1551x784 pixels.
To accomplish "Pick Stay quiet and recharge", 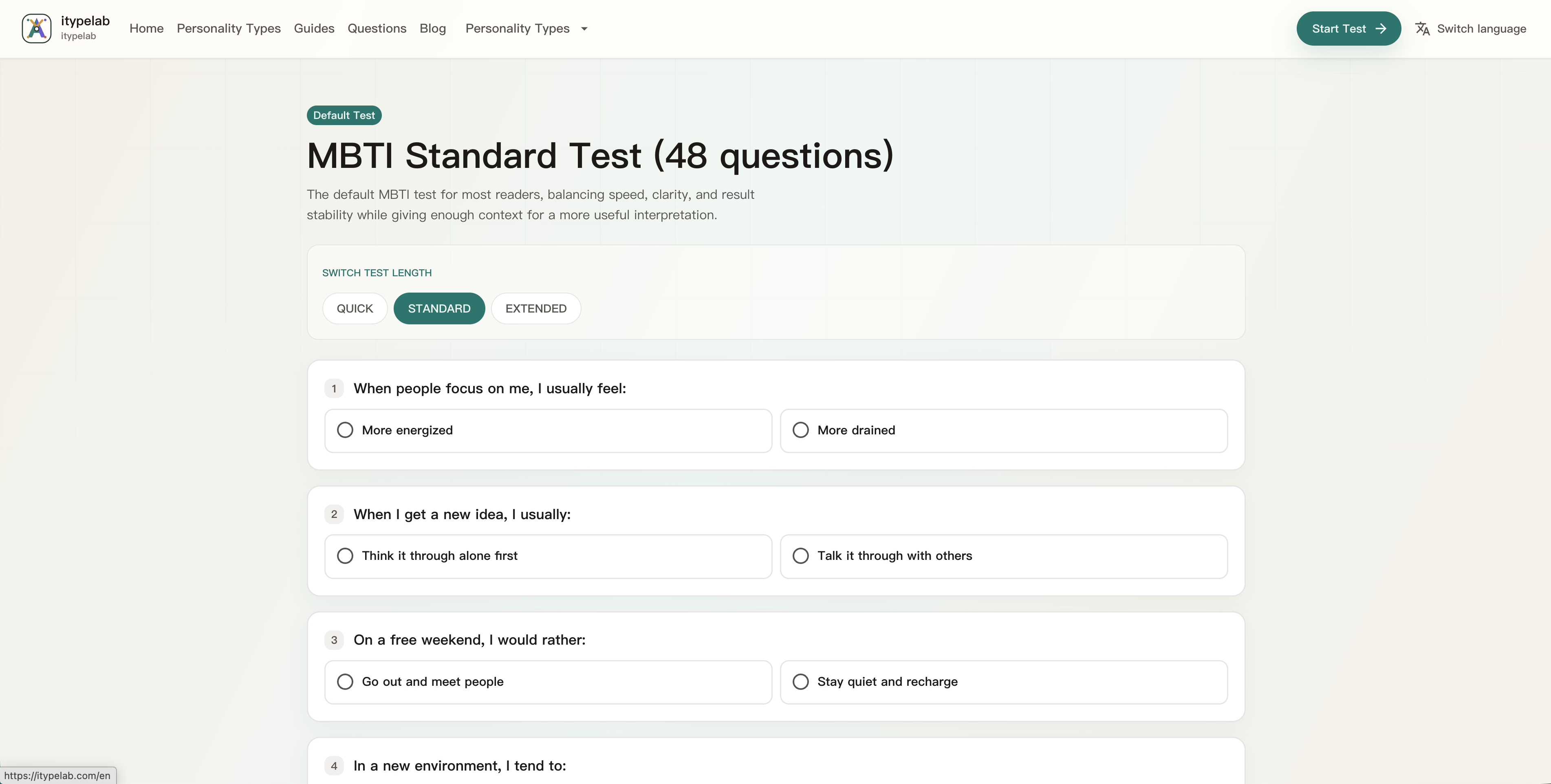I will click(1004, 682).
